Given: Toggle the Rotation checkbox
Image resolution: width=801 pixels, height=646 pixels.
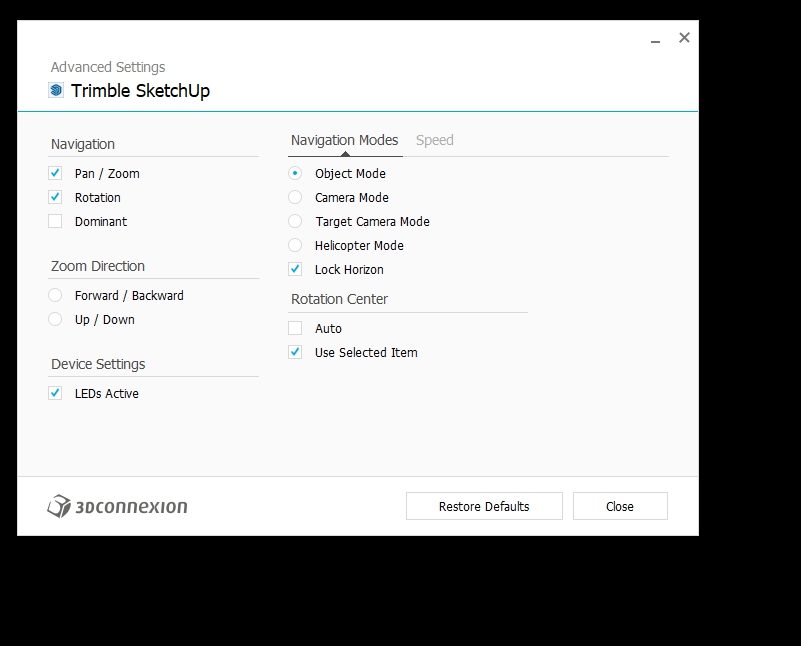Looking at the screenshot, I should click(55, 197).
